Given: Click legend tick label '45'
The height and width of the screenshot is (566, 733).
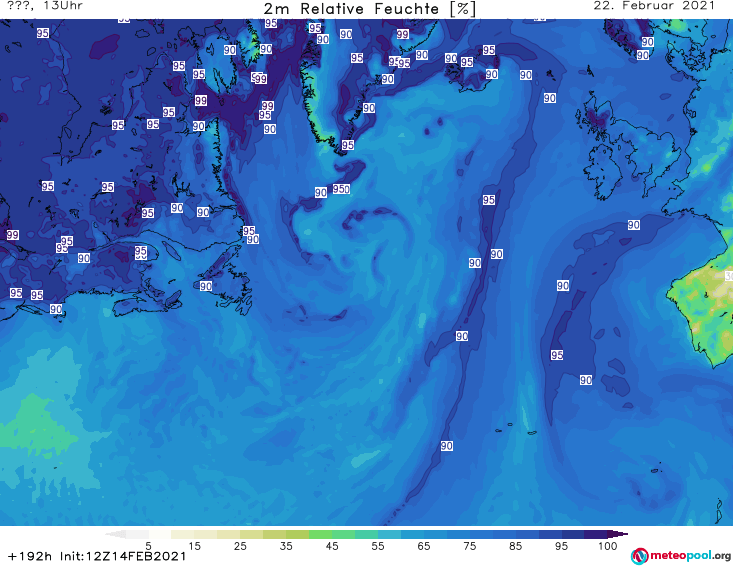Looking at the screenshot, I should [x=331, y=546].
